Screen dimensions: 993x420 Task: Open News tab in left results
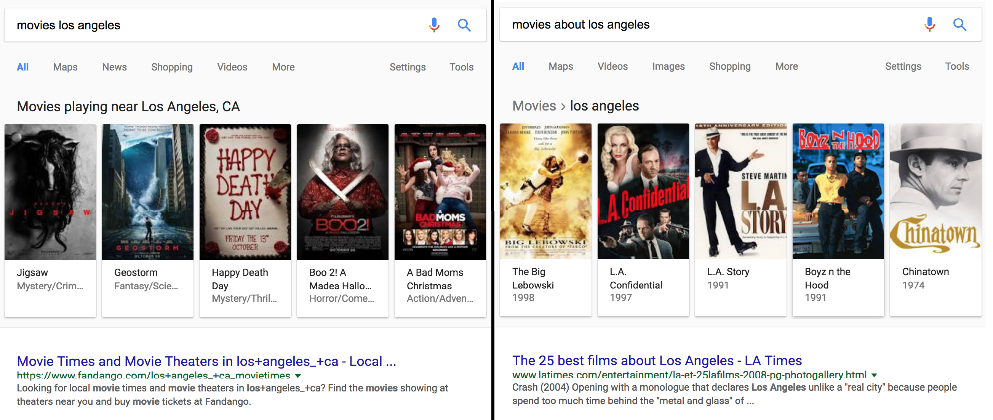tap(115, 67)
